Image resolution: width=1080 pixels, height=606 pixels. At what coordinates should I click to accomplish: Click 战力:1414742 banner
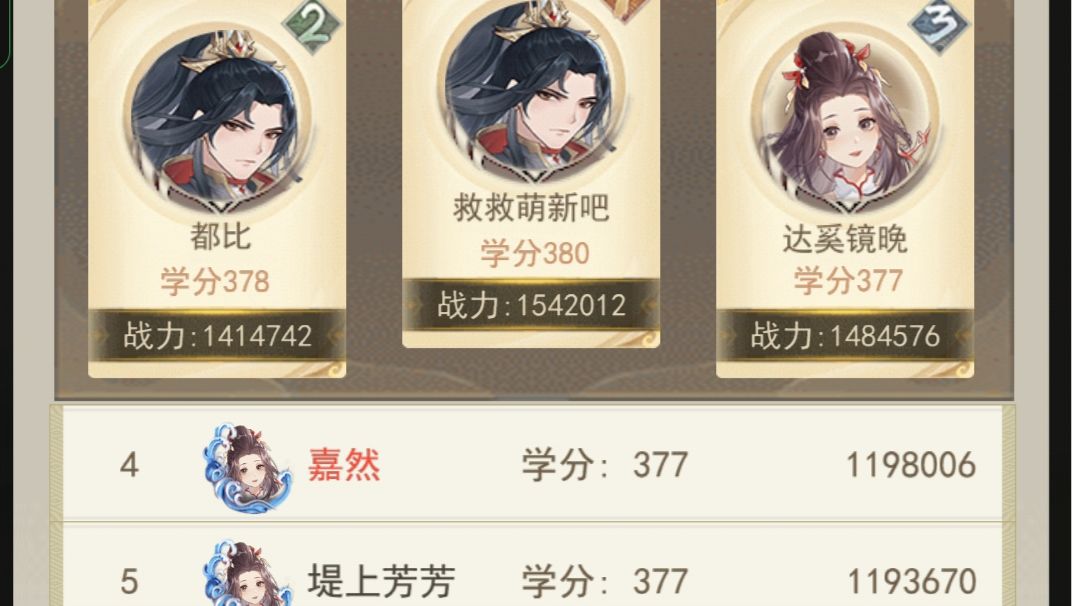[217, 335]
